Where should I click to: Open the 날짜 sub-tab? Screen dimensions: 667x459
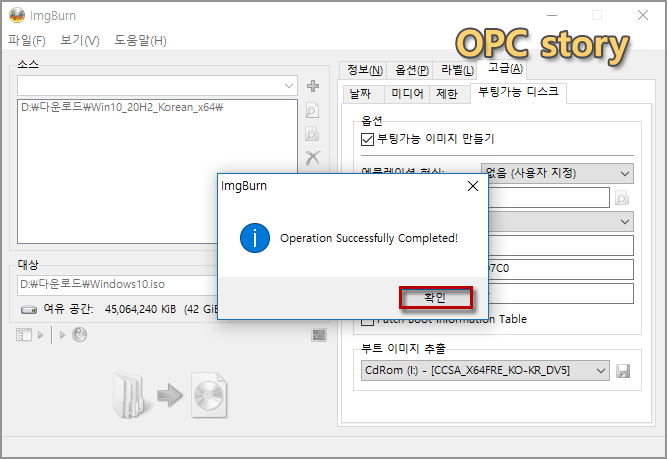point(363,94)
